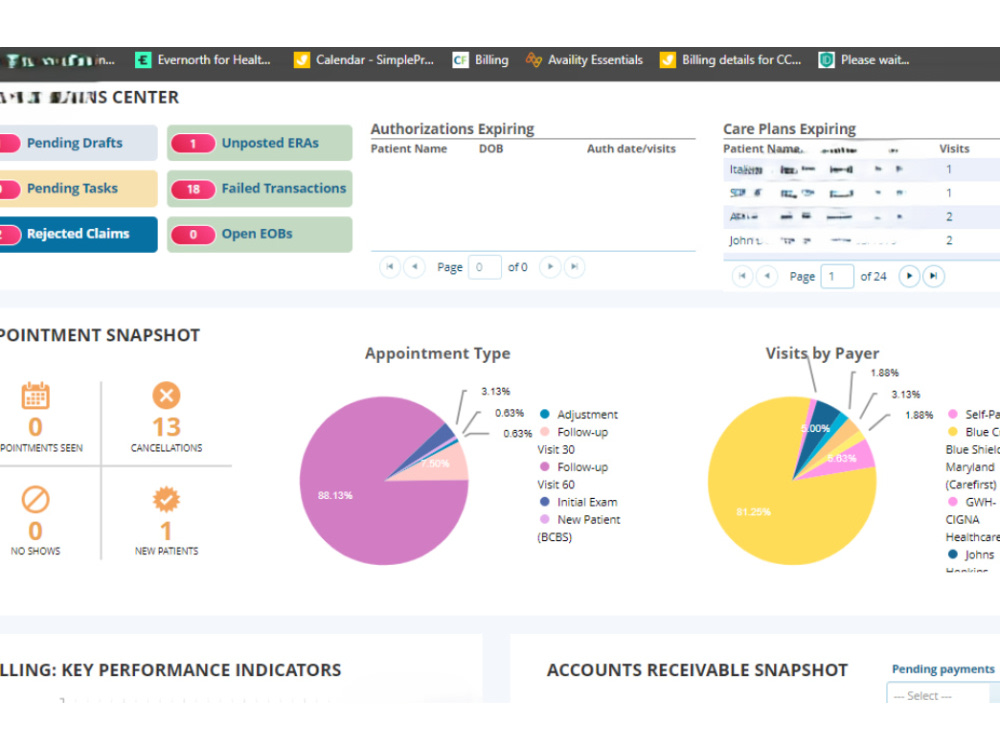The height and width of the screenshot is (750, 1000).
Task: Click the Care Plans Expiring page number field
Action: point(837,277)
